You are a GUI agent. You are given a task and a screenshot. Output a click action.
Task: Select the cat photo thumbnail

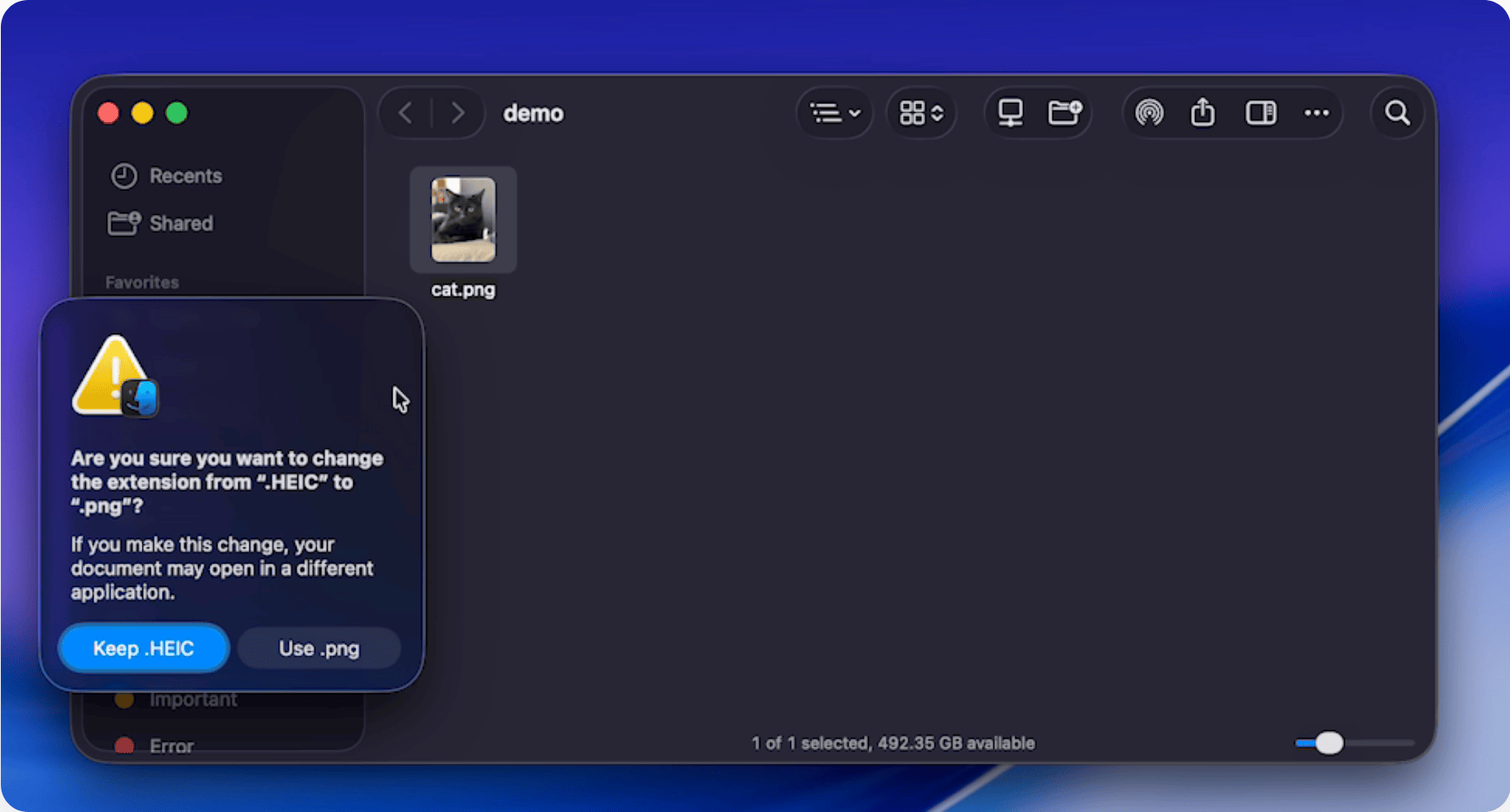463,220
